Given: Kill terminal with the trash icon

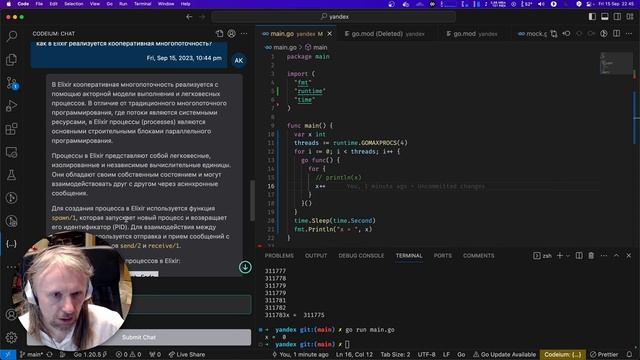Looking at the screenshot, I should (x=591, y=256).
